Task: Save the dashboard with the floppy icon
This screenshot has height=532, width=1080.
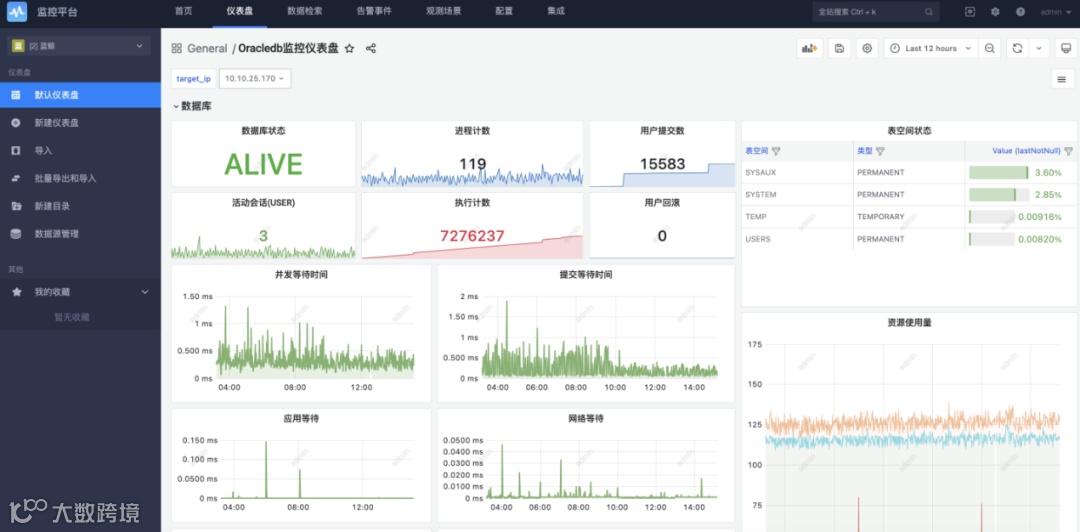Action: tap(839, 48)
